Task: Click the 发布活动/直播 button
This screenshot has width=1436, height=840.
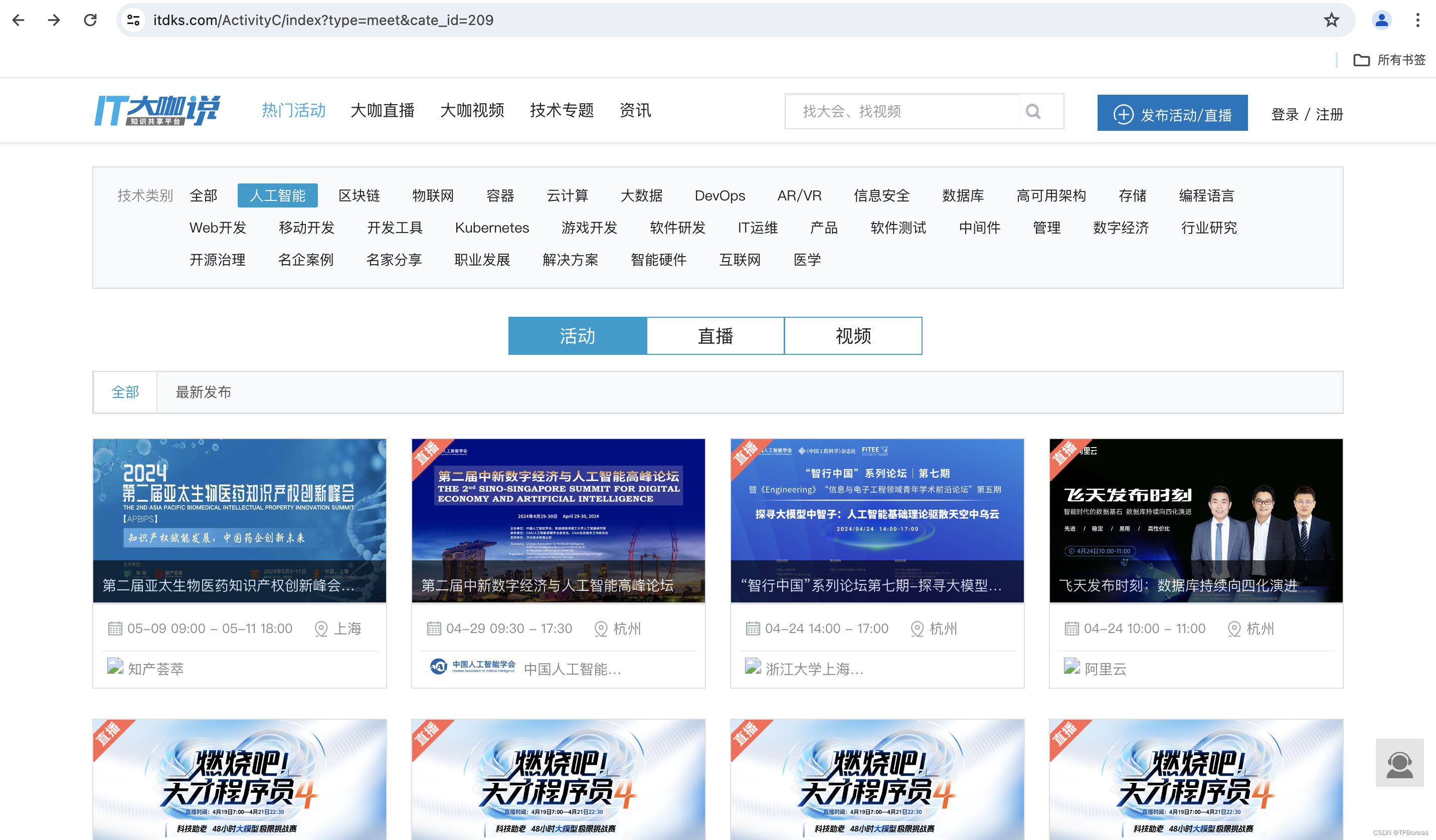Action: pyautogui.click(x=1172, y=113)
